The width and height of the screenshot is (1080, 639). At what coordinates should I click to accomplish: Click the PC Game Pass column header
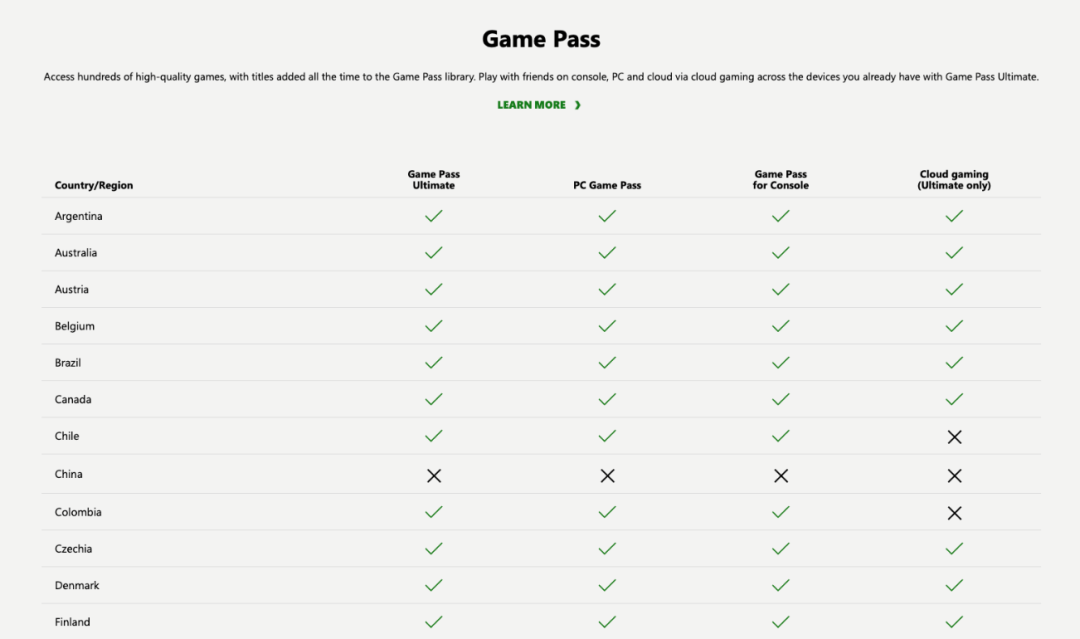point(607,185)
